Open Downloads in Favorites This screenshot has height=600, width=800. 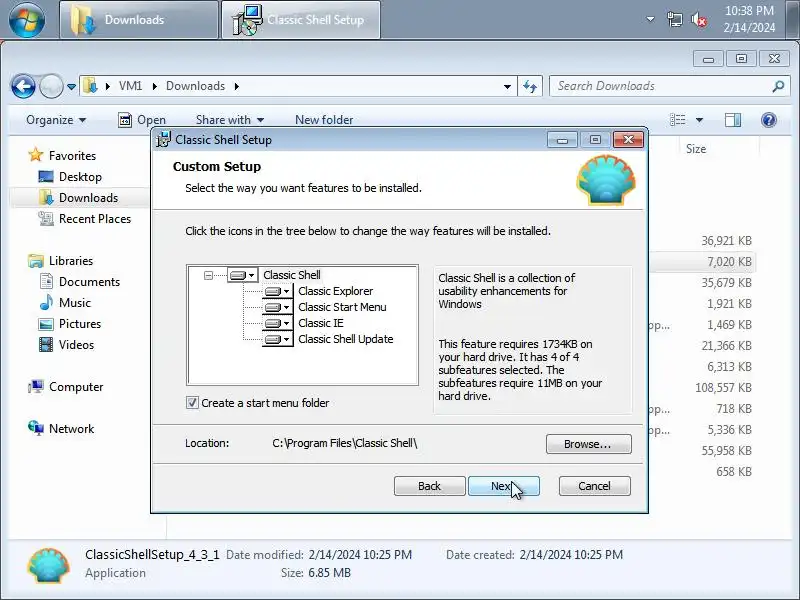[88, 198]
